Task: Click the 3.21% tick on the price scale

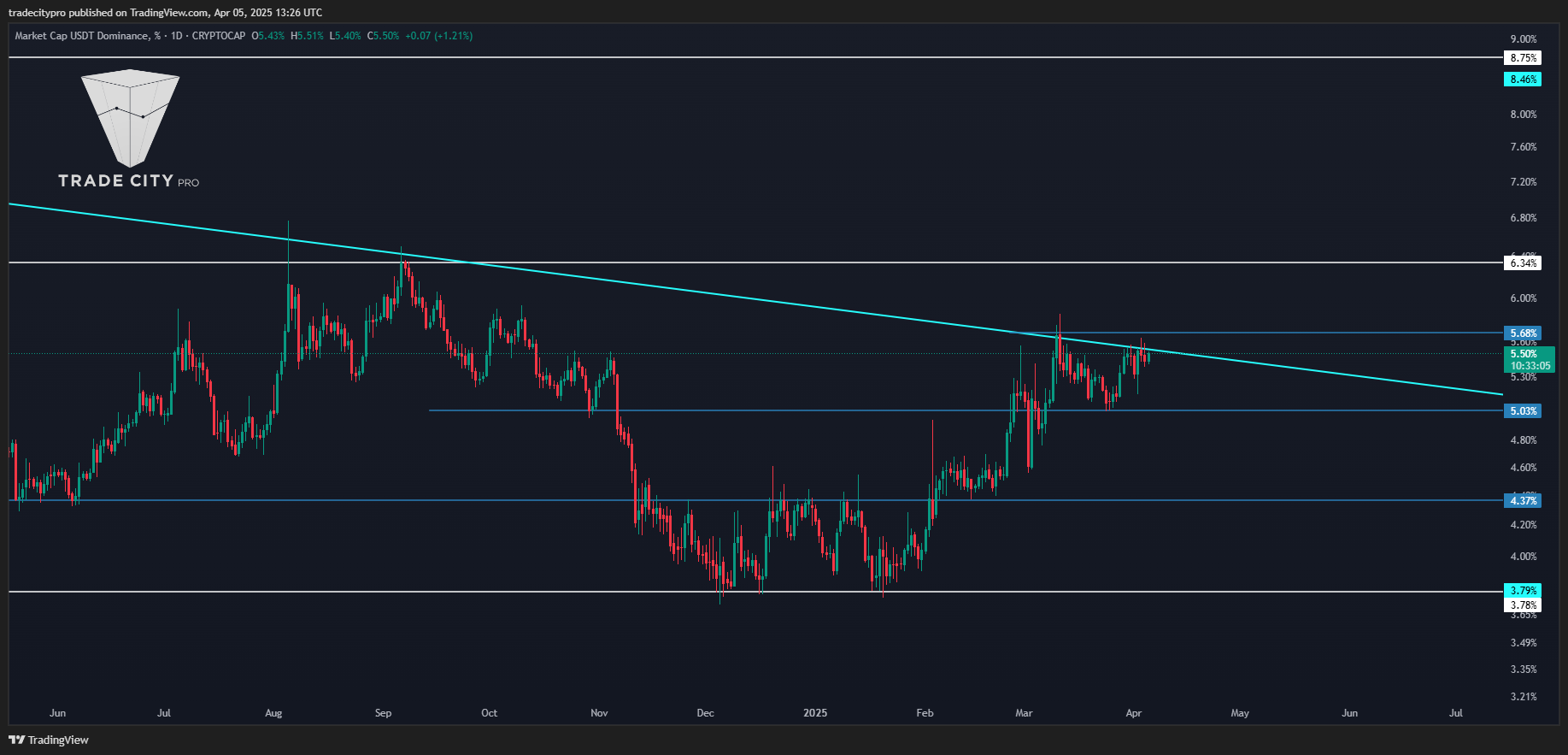Action: point(1524,697)
